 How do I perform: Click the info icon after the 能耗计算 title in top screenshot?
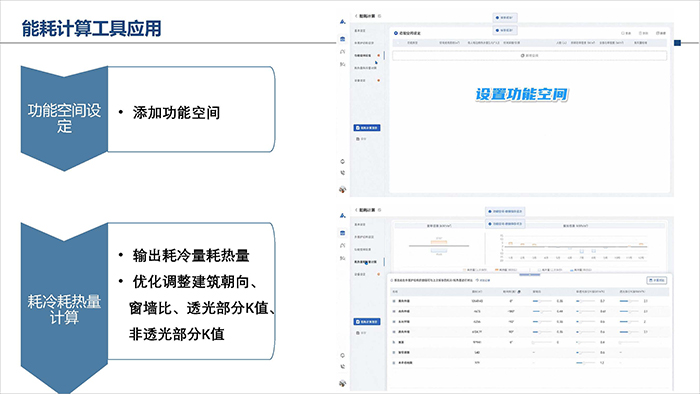coord(379,16)
